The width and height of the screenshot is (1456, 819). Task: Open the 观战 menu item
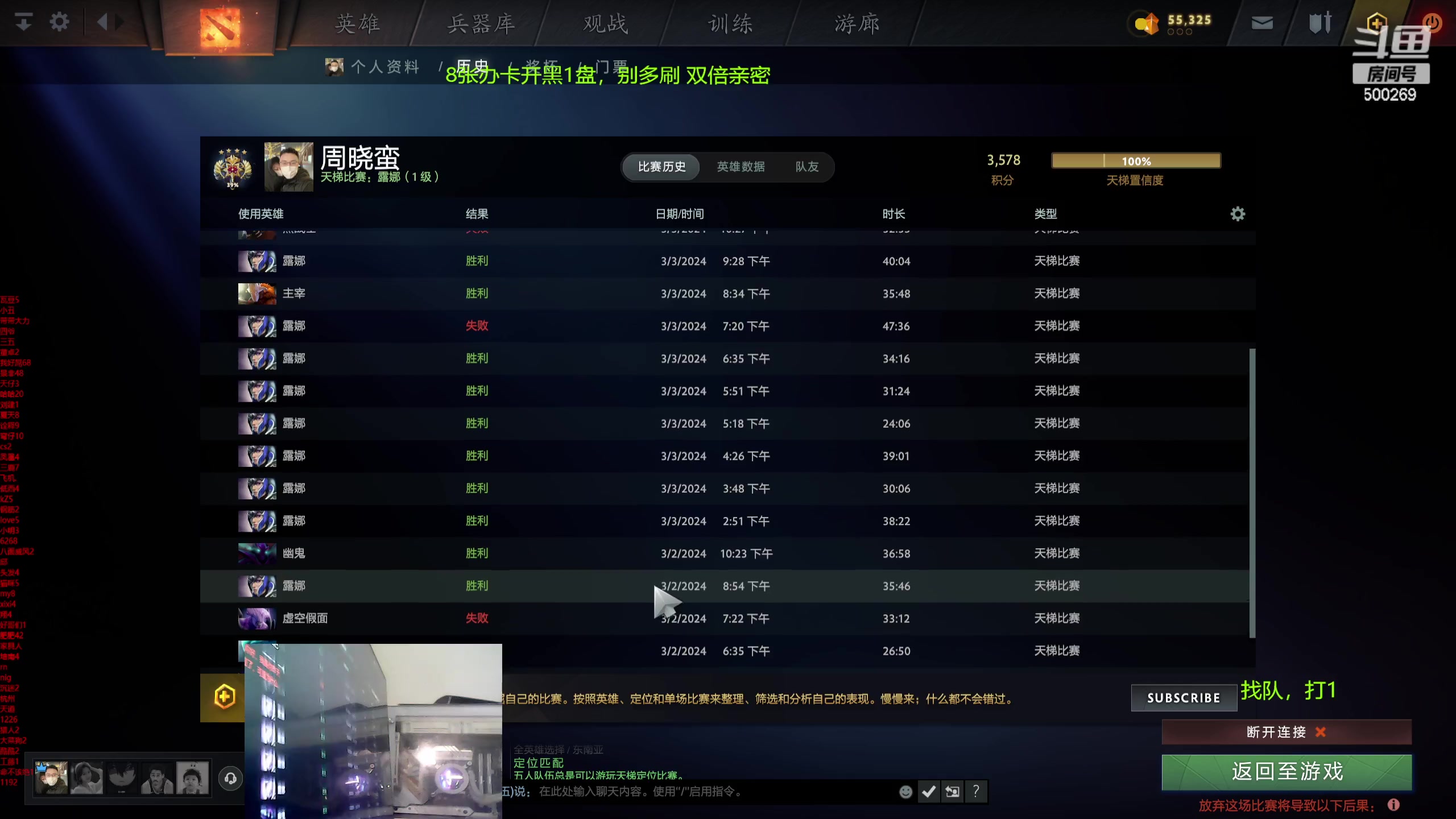coord(604,24)
